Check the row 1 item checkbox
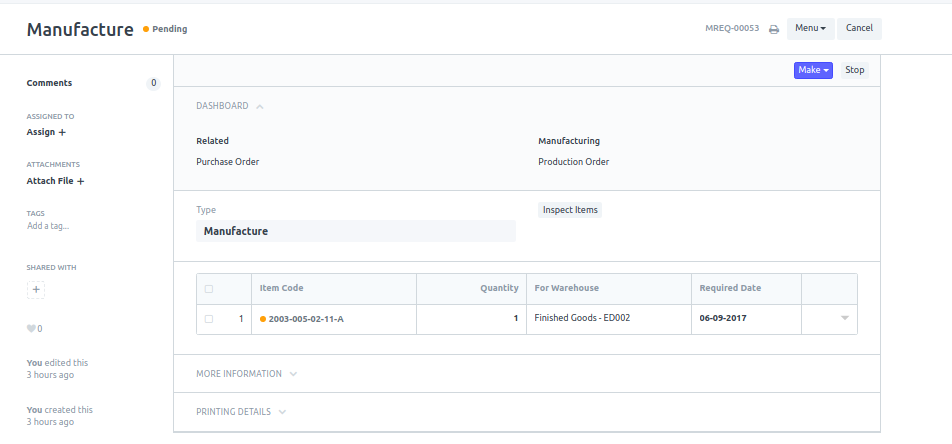 (209, 319)
